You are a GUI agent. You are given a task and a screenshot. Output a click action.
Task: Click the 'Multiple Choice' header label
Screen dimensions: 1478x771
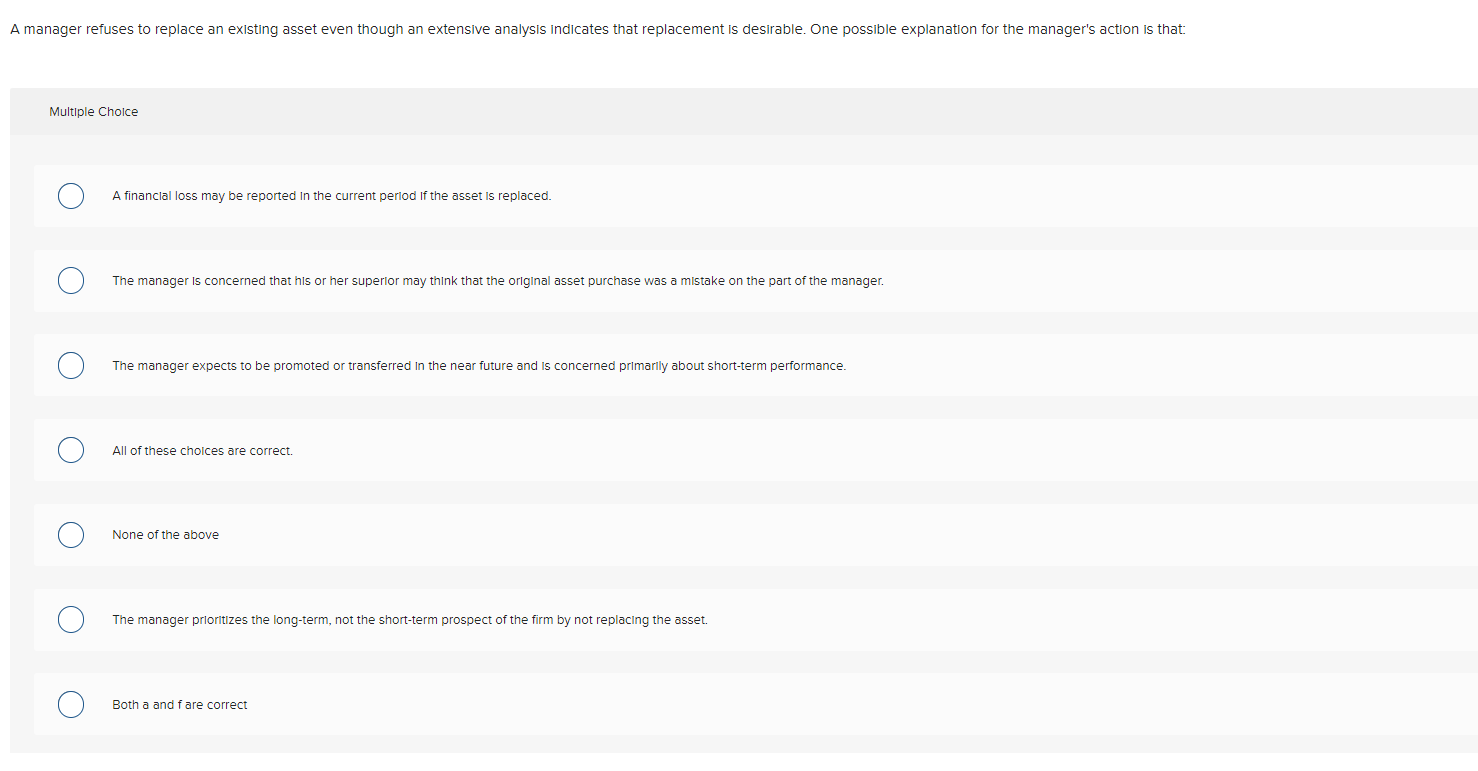(x=93, y=111)
